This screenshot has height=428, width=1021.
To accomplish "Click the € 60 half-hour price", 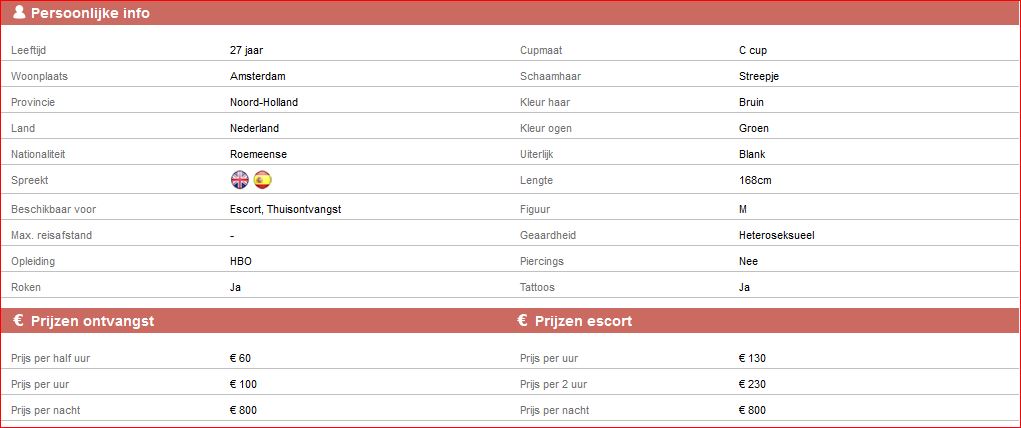I will tap(241, 358).
